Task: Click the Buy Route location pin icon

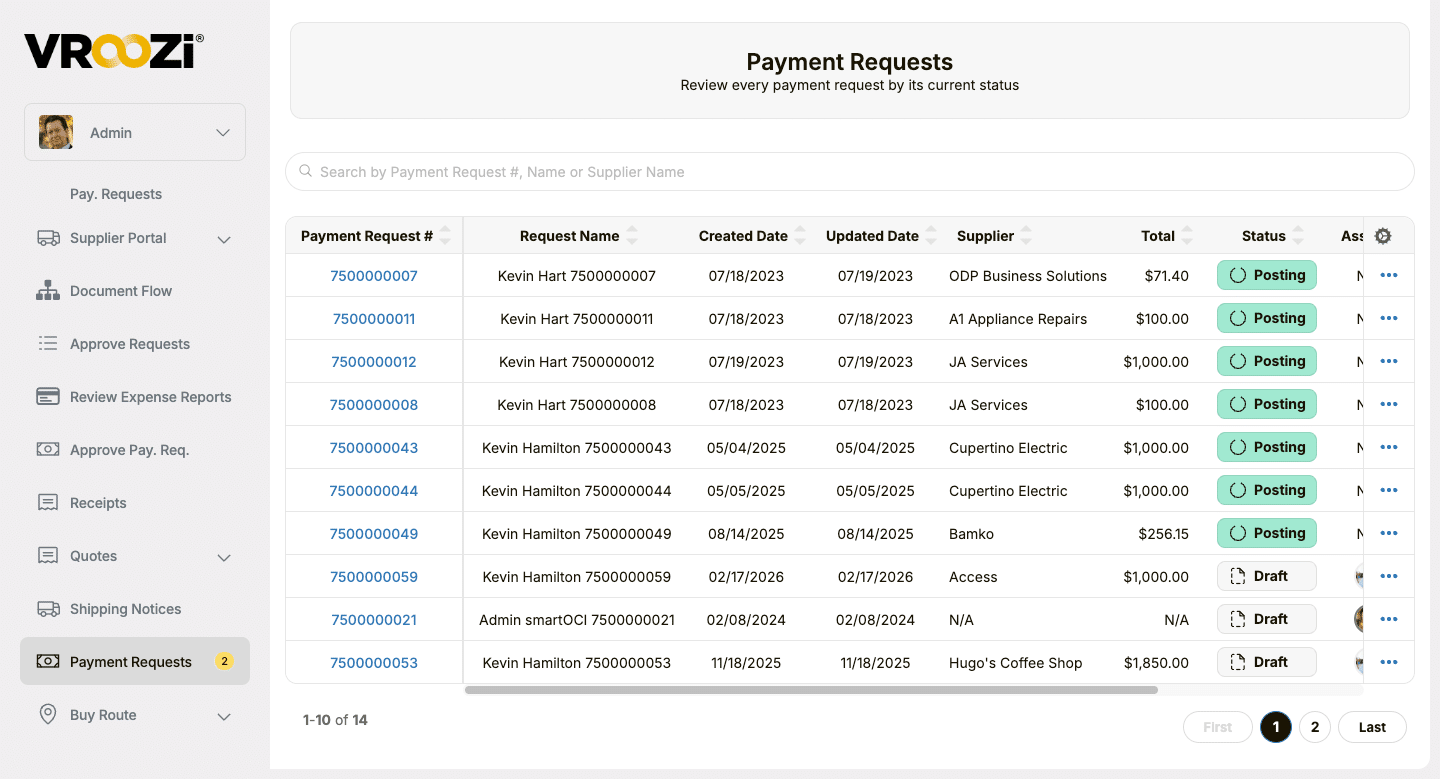Action: [48, 715]
